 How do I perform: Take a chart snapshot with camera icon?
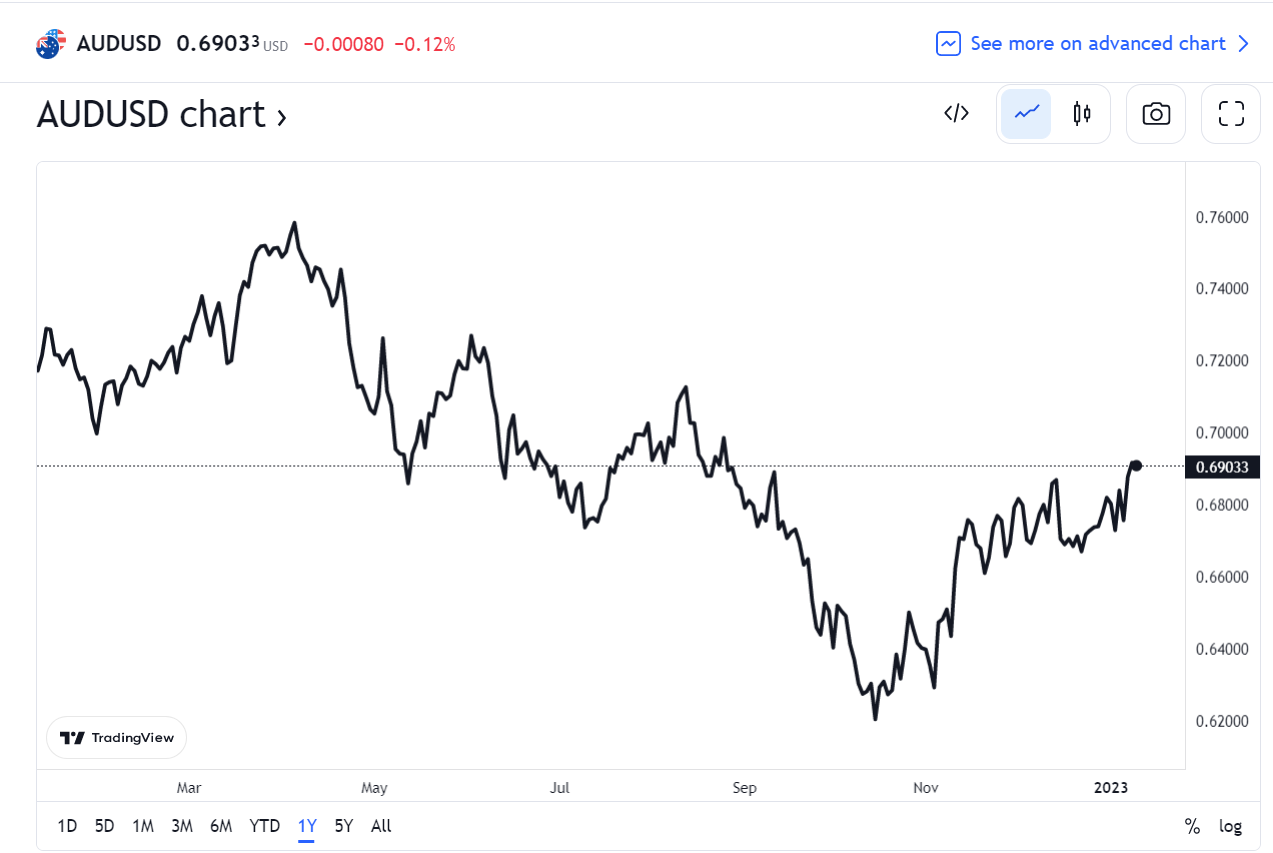(x=1156, y=114)
